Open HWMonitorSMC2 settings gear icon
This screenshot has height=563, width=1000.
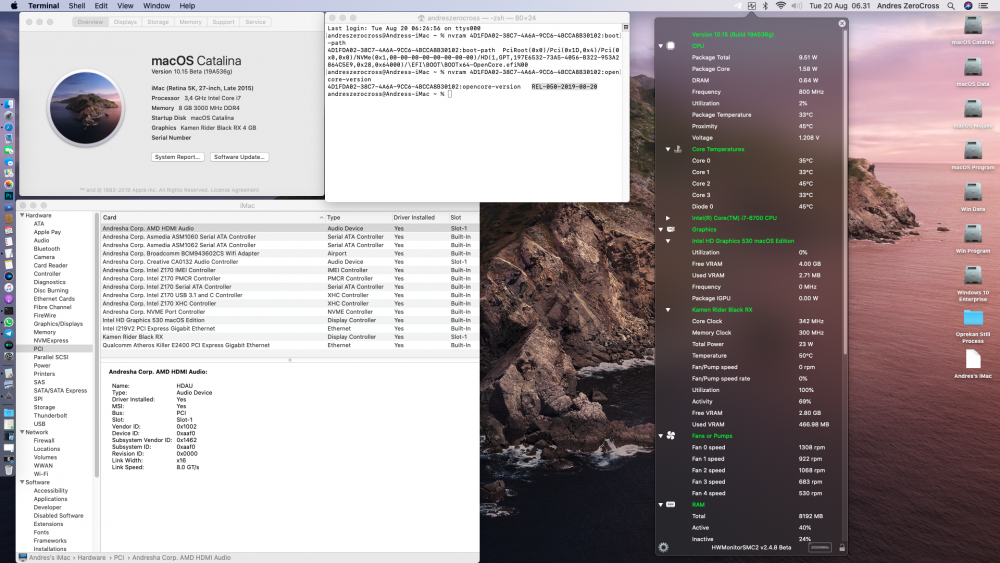[663, 547]
